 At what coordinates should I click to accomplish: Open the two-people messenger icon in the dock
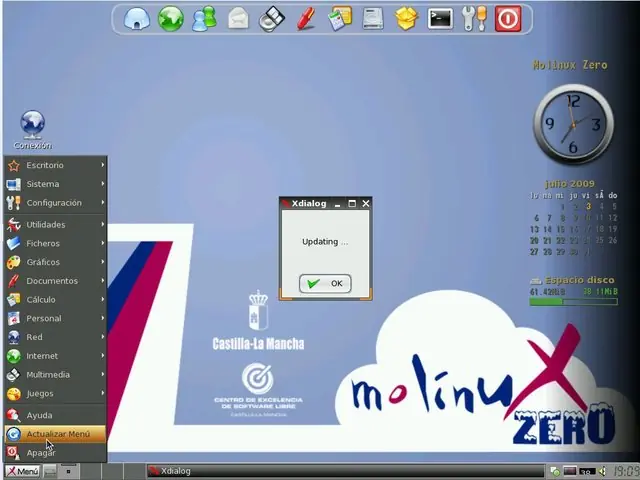204,19
